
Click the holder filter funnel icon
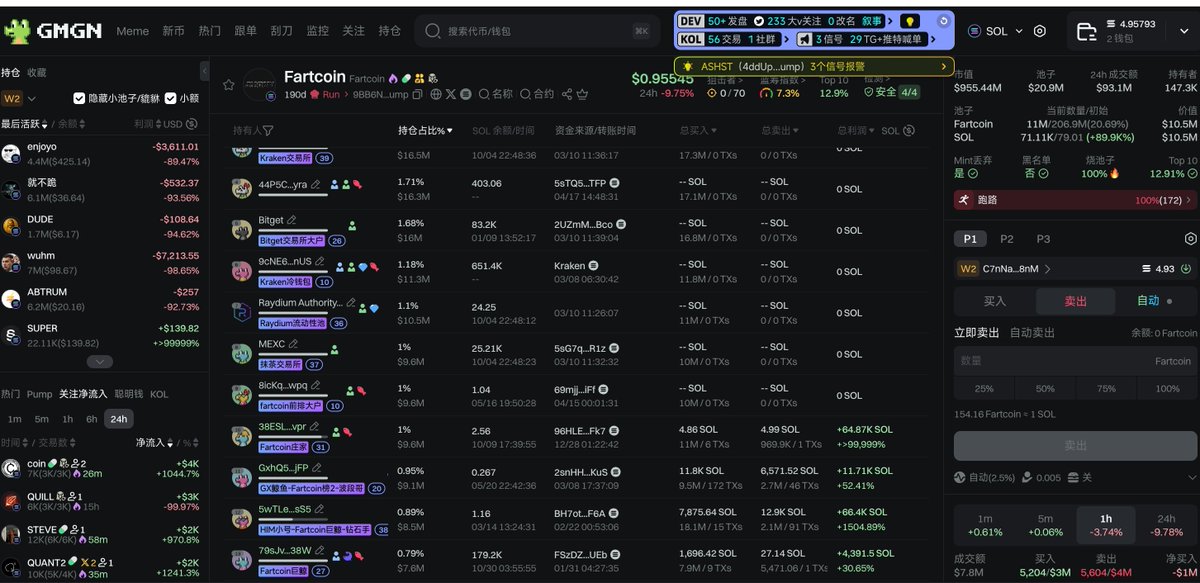pyautogui.click(x=267, y=131)
